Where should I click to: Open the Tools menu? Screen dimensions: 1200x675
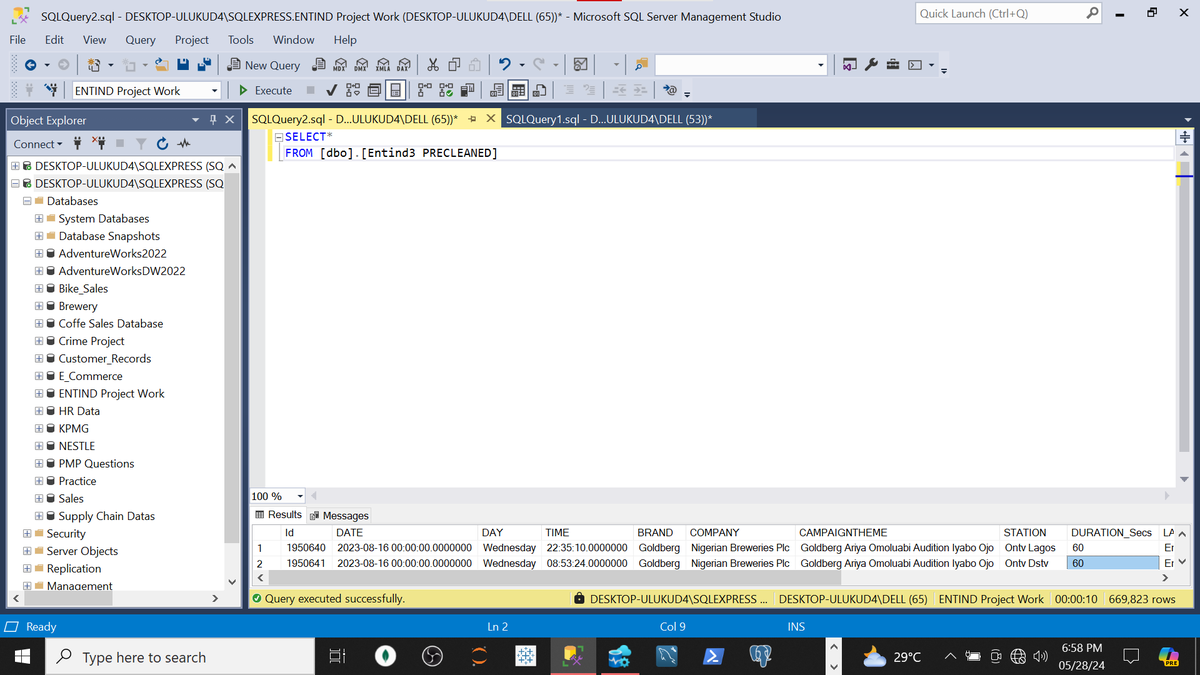pos(240,40)
